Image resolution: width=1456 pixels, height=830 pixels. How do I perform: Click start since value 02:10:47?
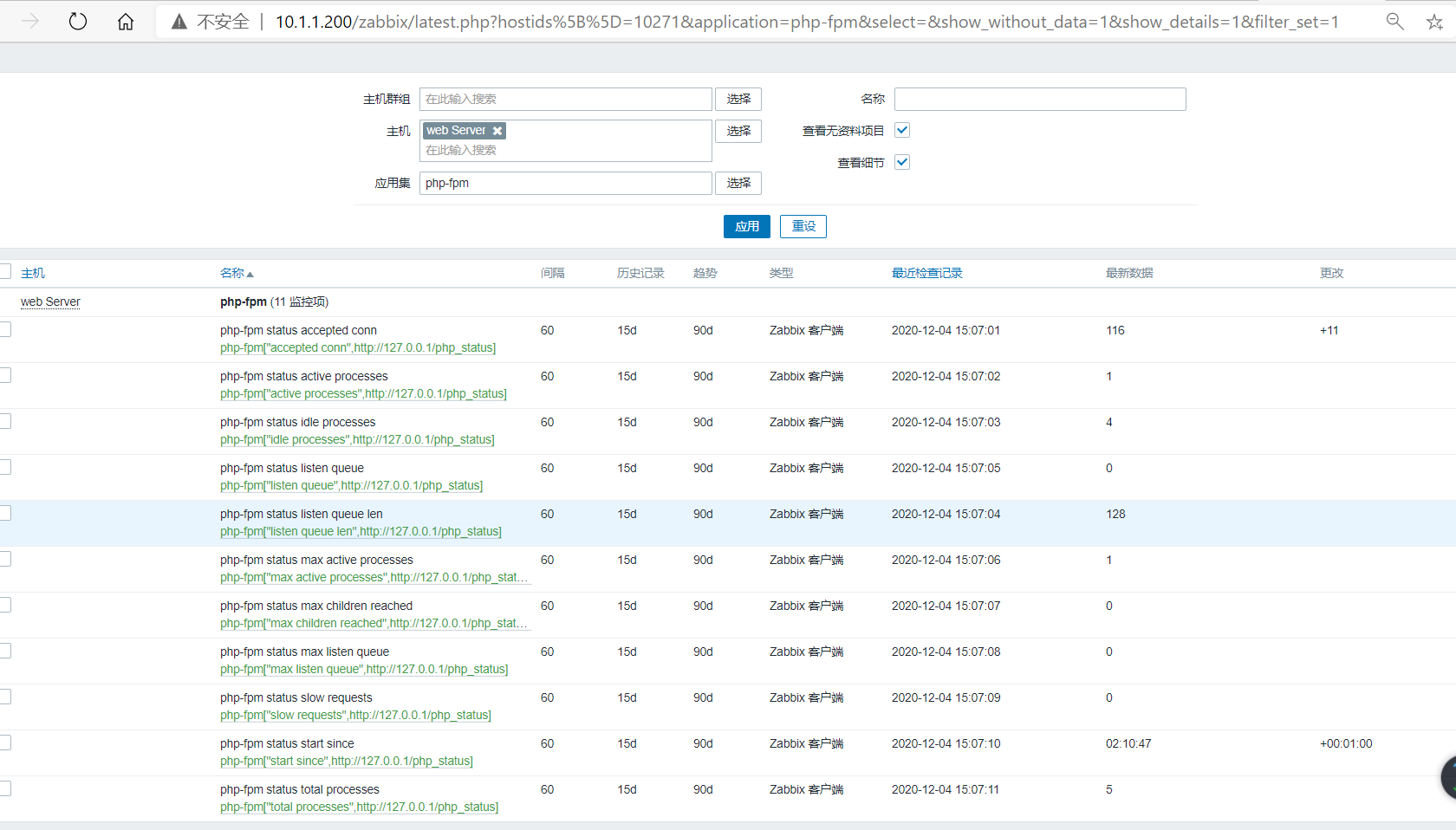point(1128,743)
